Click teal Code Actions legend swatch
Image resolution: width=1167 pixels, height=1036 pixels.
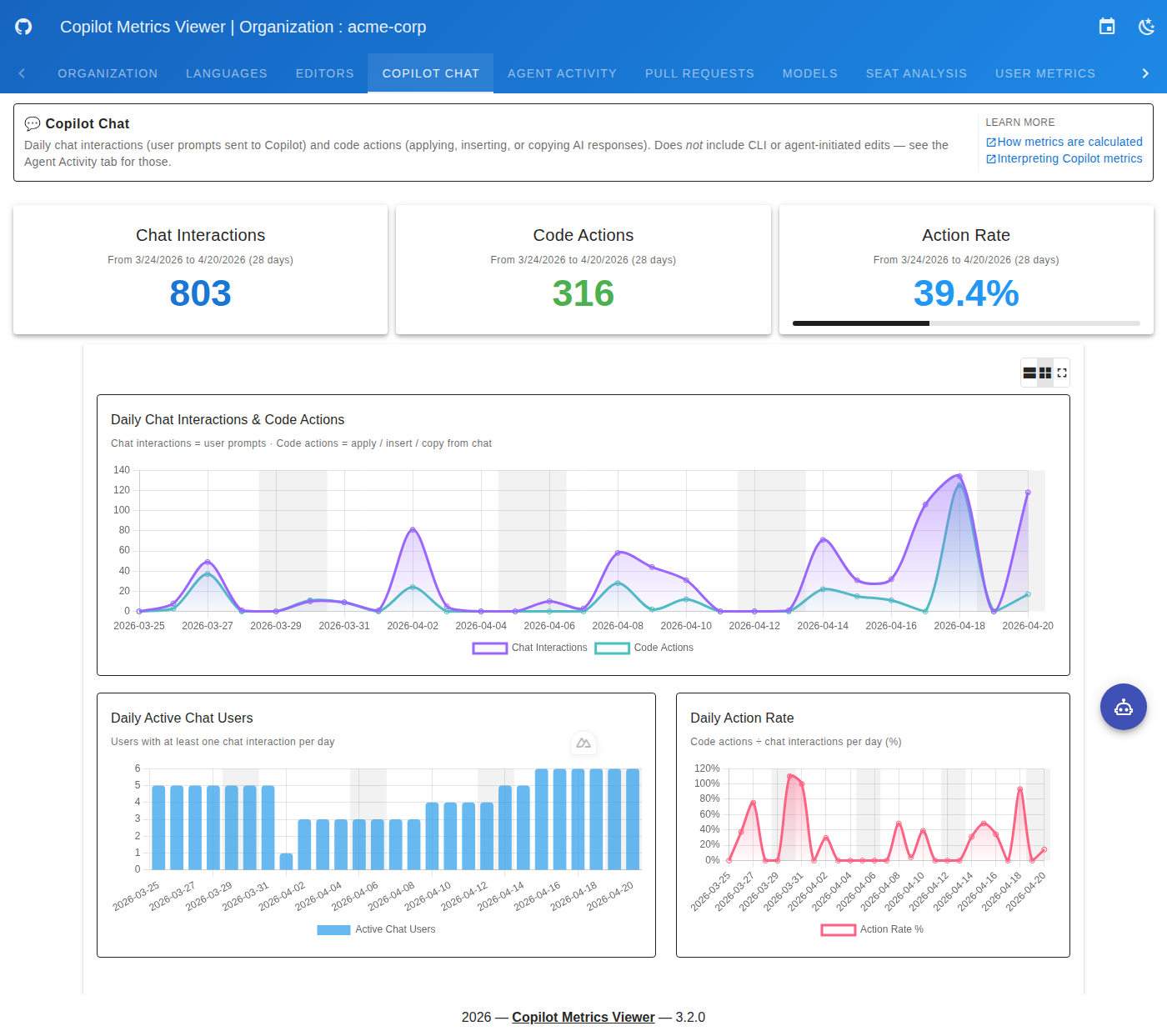(x=613, y=648)
